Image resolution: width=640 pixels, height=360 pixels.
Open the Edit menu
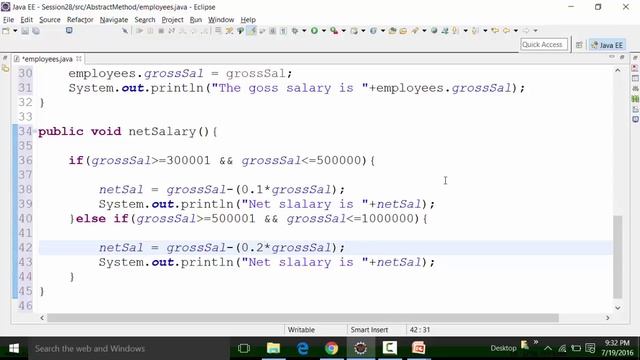(27, 20)
